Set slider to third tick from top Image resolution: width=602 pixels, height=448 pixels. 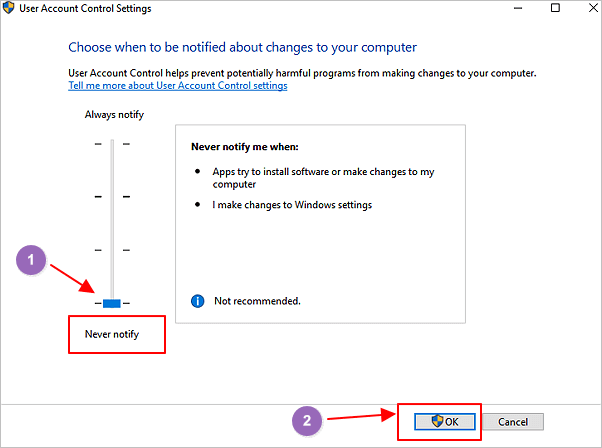[x=112, y=250]
